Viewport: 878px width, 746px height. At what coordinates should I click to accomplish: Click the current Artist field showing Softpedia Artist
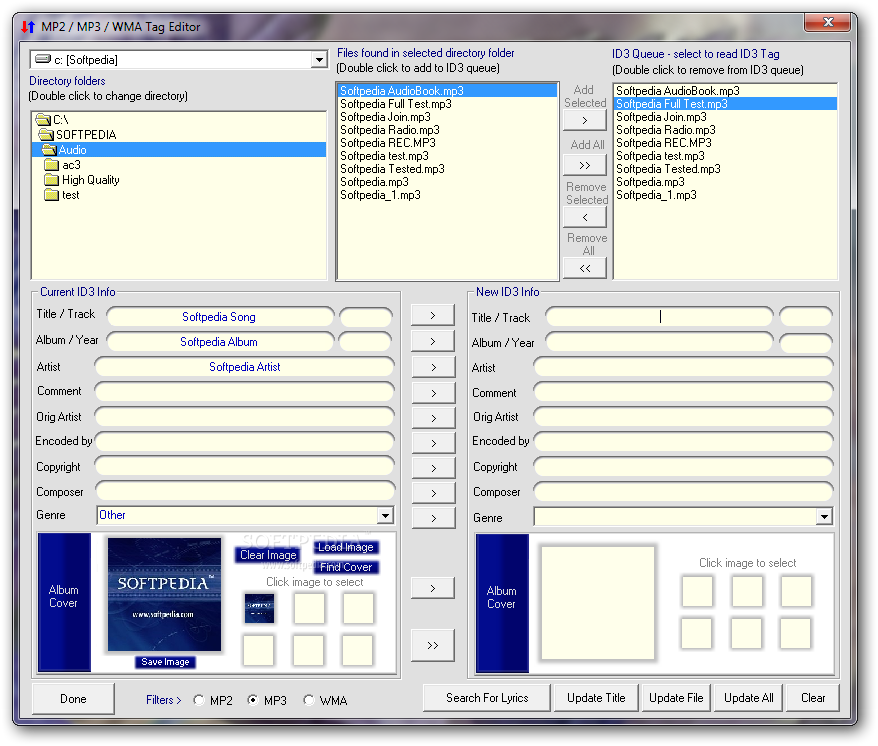(x=245, y=367)
